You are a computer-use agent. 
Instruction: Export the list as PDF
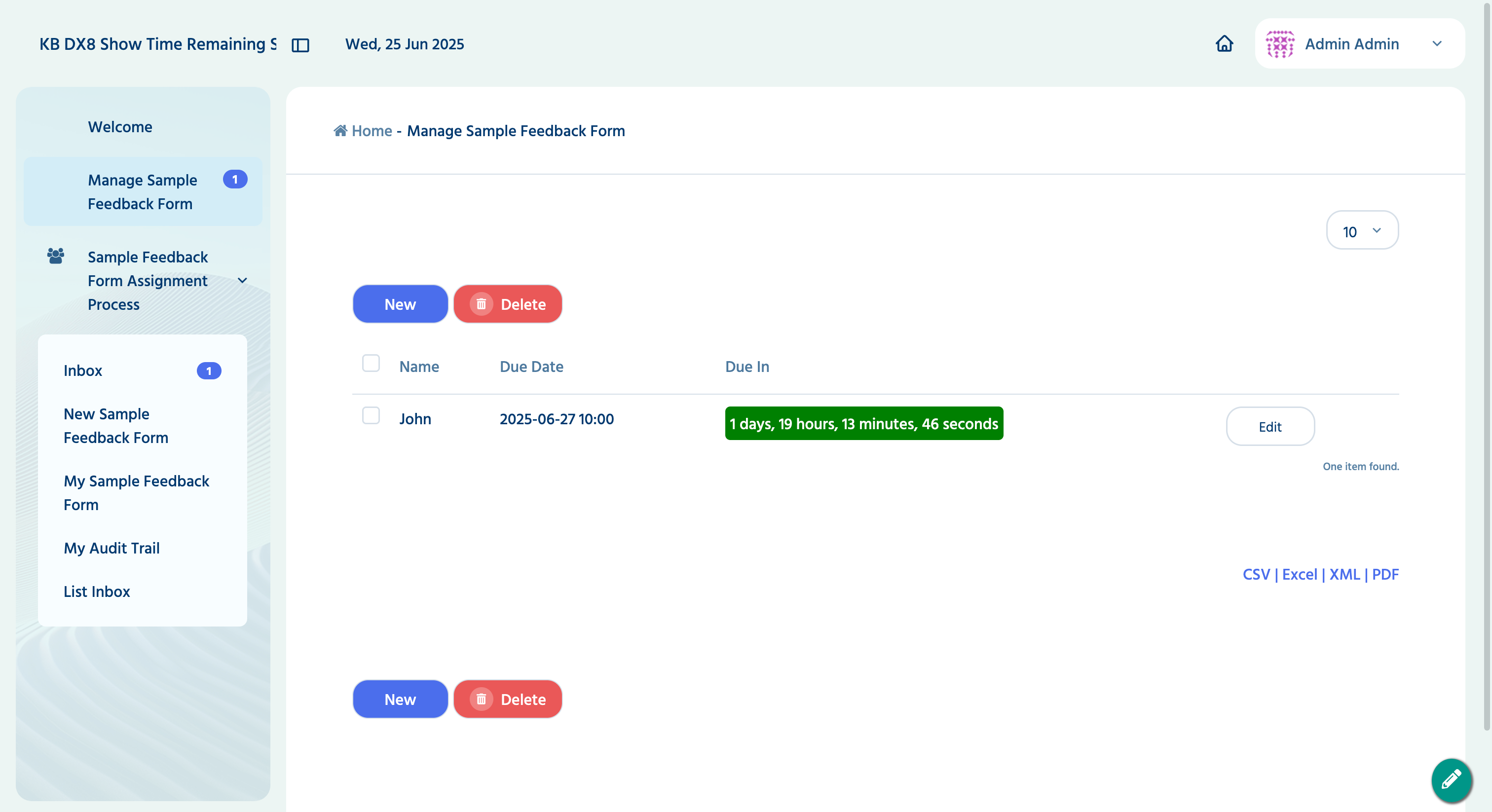[x=1385, y=575]
